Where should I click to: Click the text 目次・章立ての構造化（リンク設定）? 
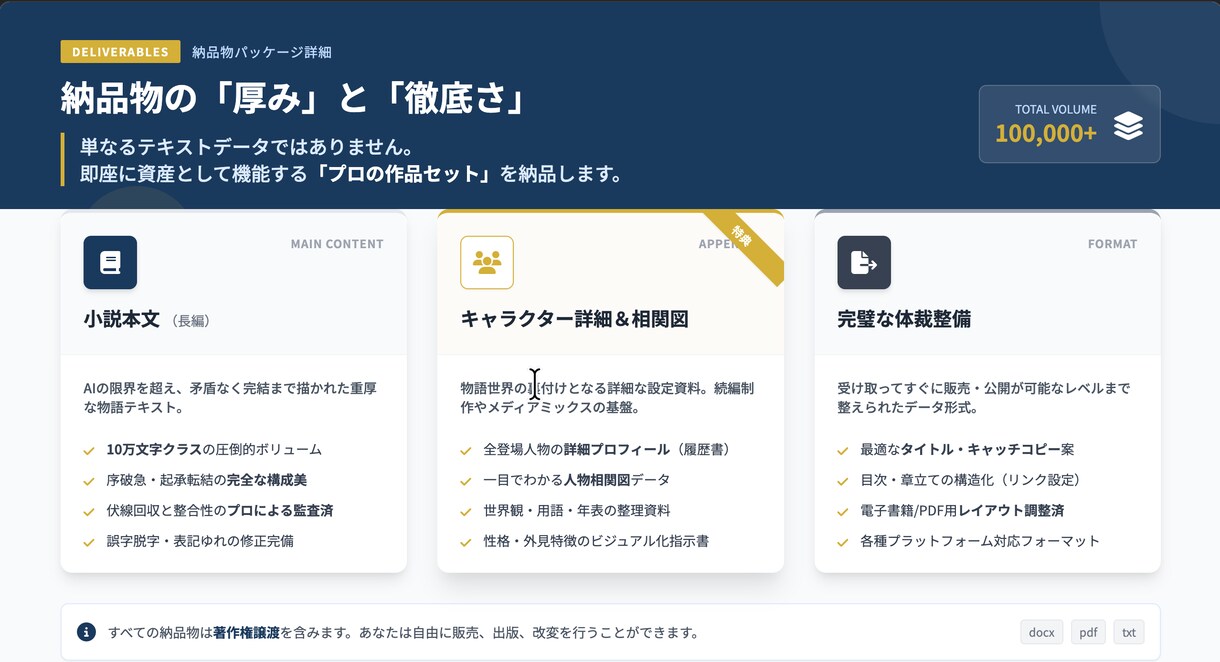tap(974, 480)
